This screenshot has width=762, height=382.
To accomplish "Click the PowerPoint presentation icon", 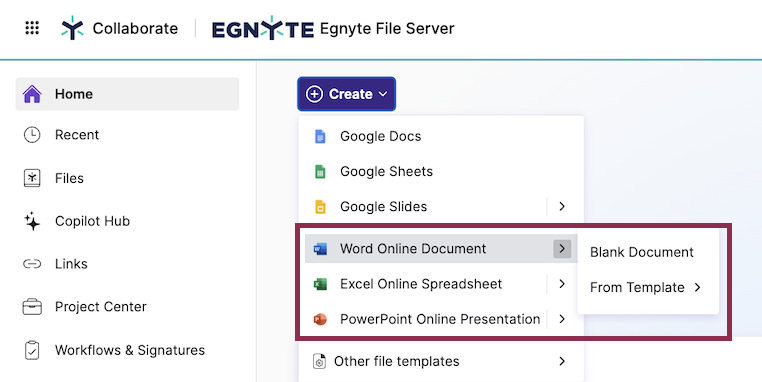I will pos(320,319).
